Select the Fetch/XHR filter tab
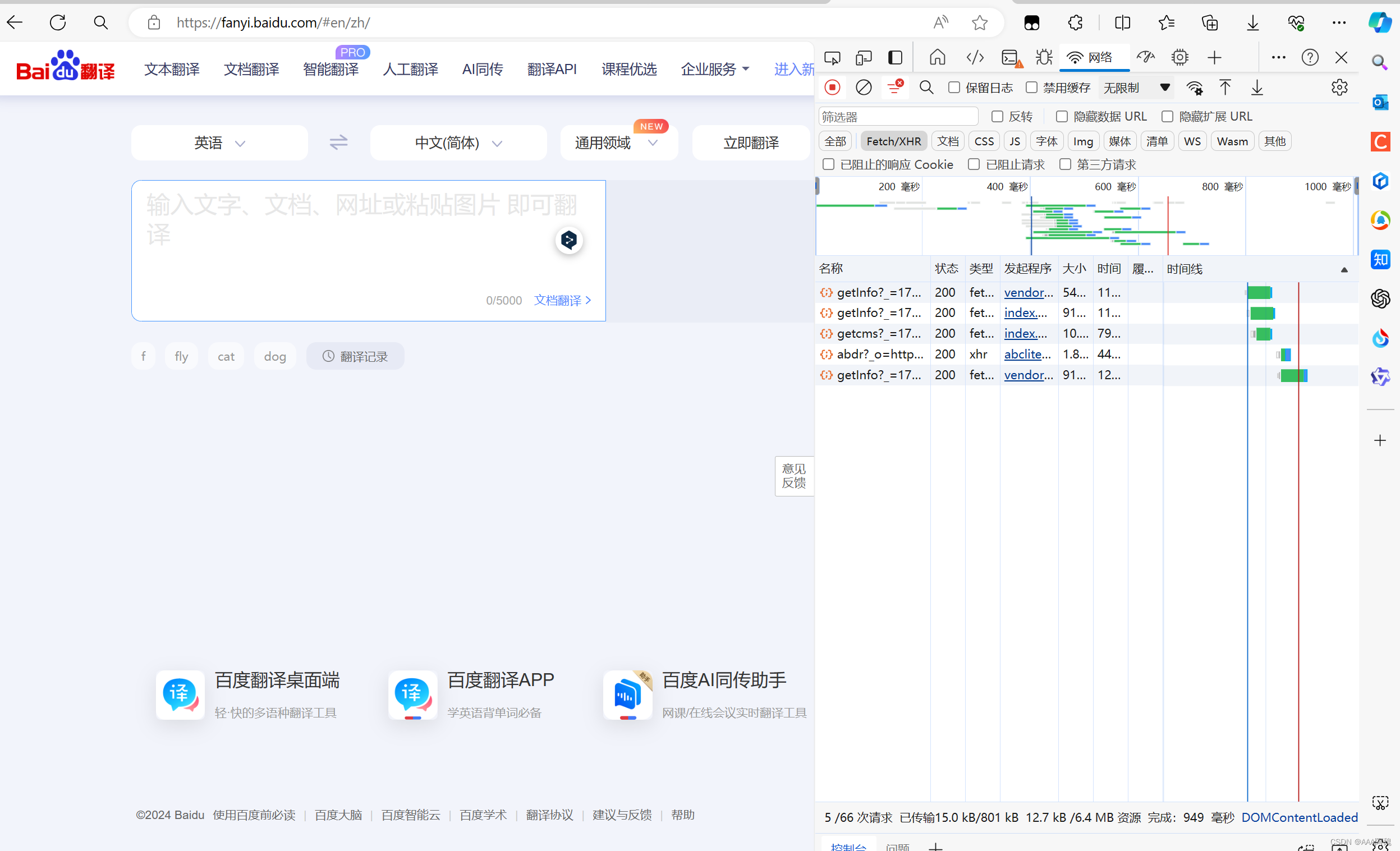The height and width of the screenshot is (851, 1400). point(893,141)
